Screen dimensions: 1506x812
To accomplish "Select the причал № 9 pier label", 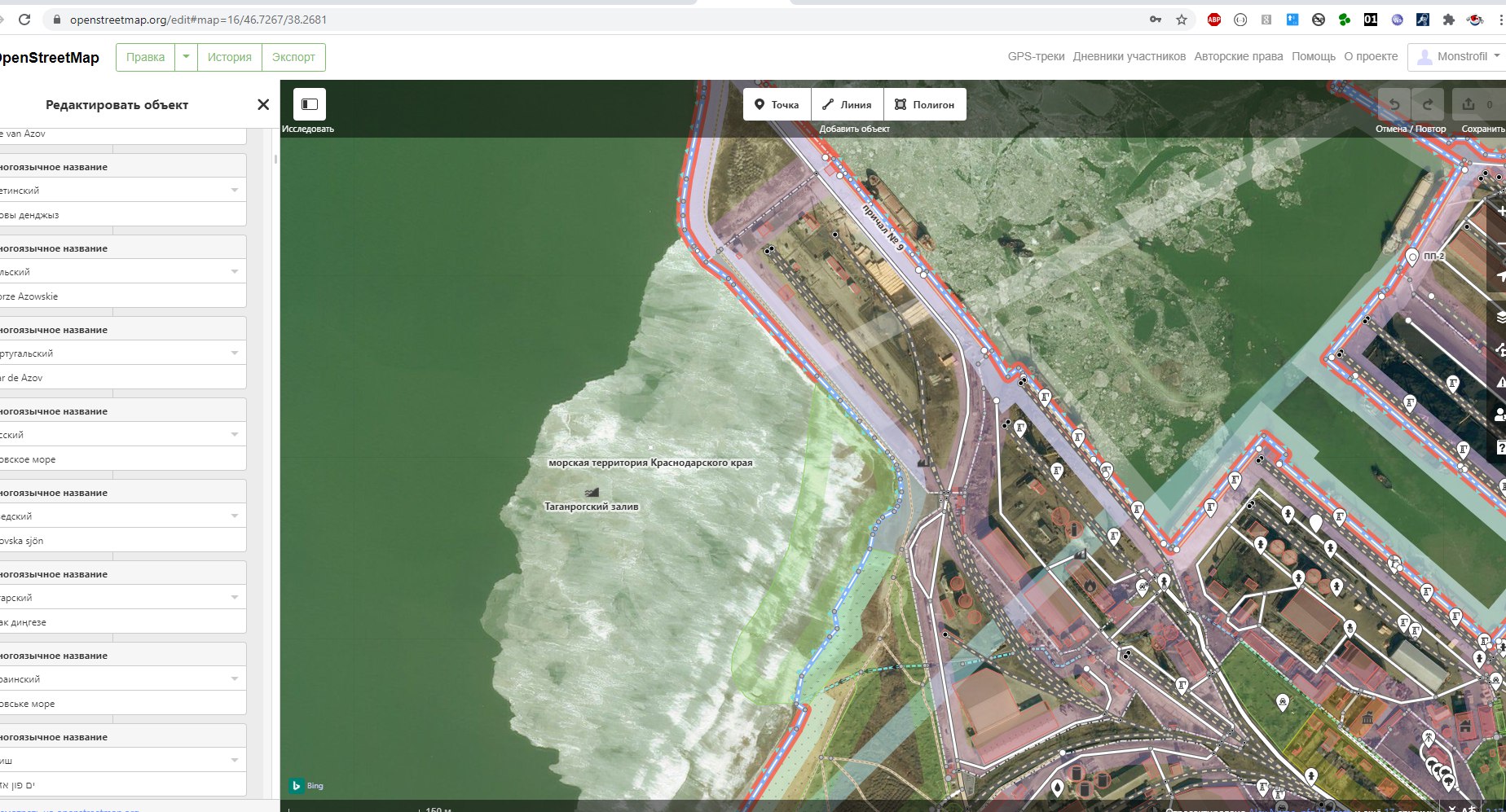I will [883, 227].
